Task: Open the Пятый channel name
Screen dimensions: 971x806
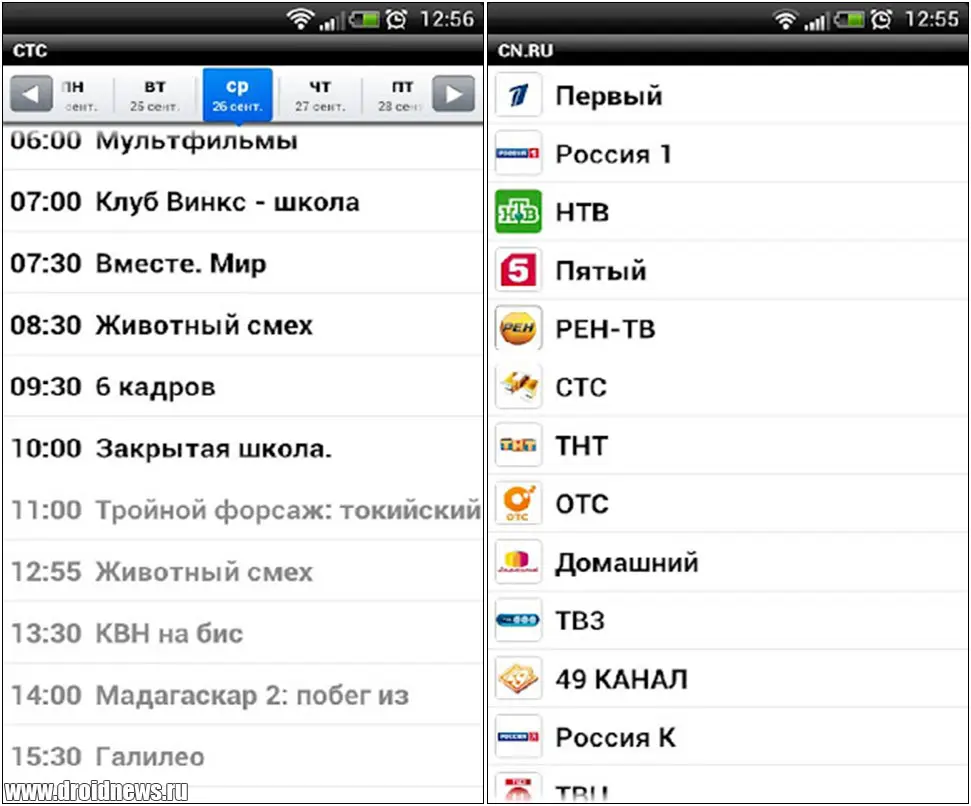Action: click(601, 271)
